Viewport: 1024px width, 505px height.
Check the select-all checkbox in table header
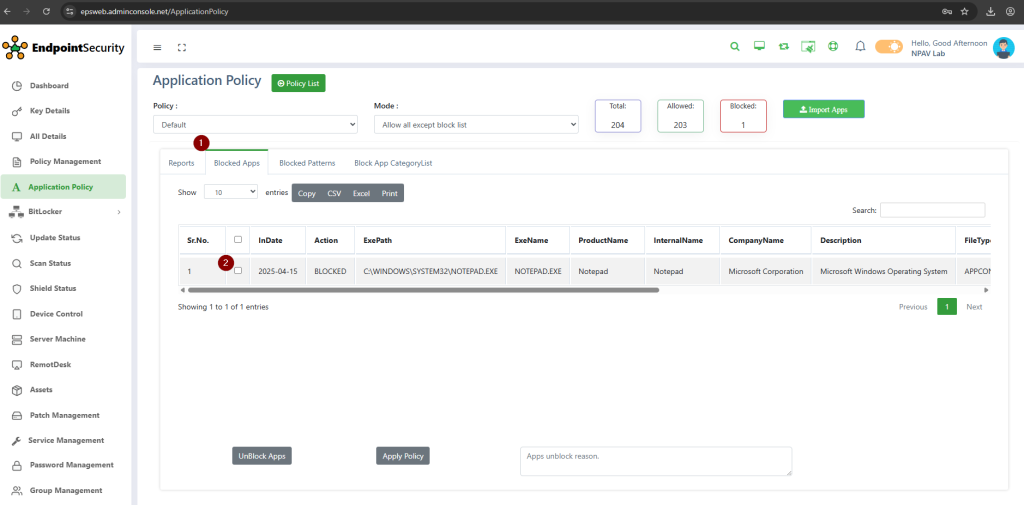tap(237, 239)
